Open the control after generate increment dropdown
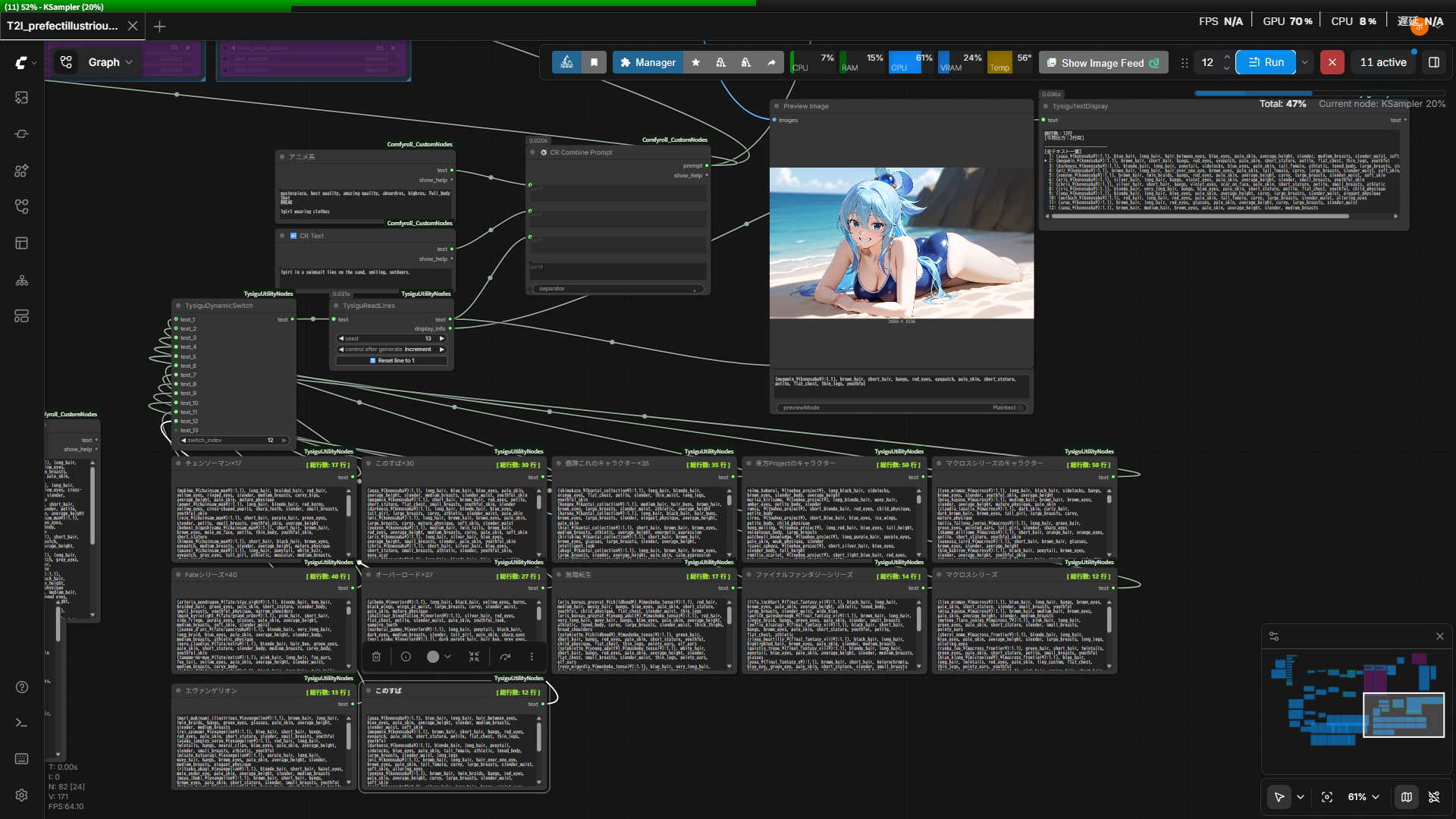Viewport: 1456px width, 819px height. click(392, 350)
